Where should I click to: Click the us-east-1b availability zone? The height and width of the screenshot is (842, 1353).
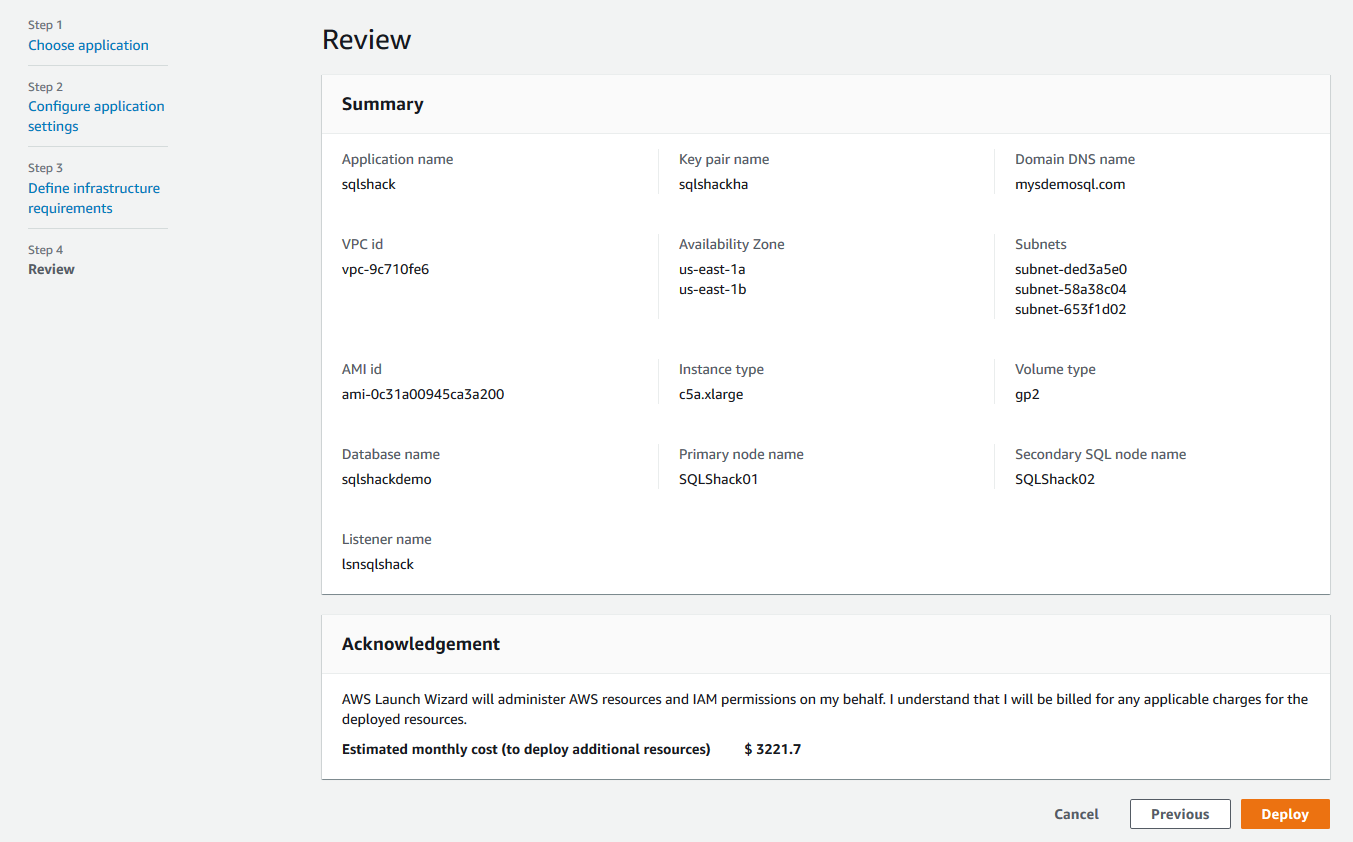click(x=712, y=289)
